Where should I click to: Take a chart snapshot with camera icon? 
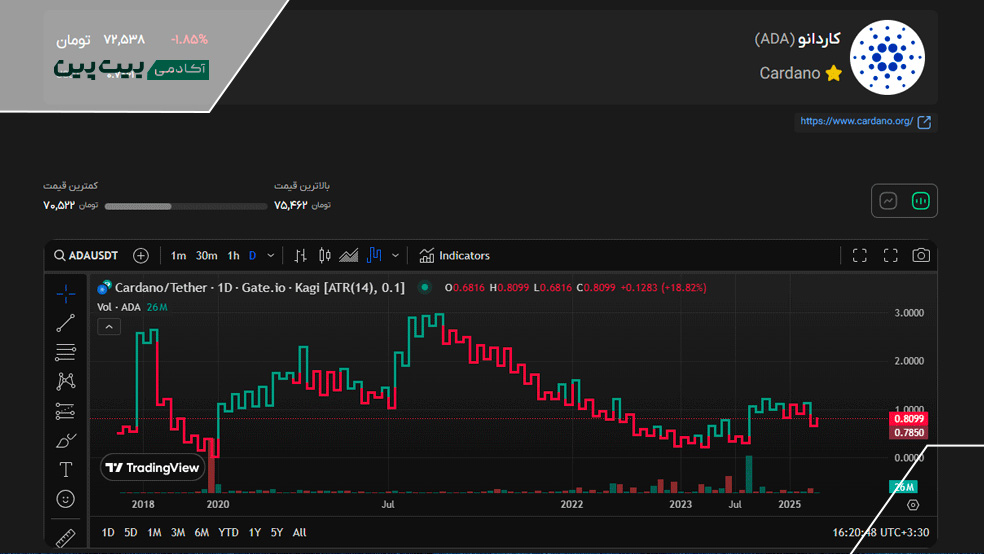tap(921, 255)
